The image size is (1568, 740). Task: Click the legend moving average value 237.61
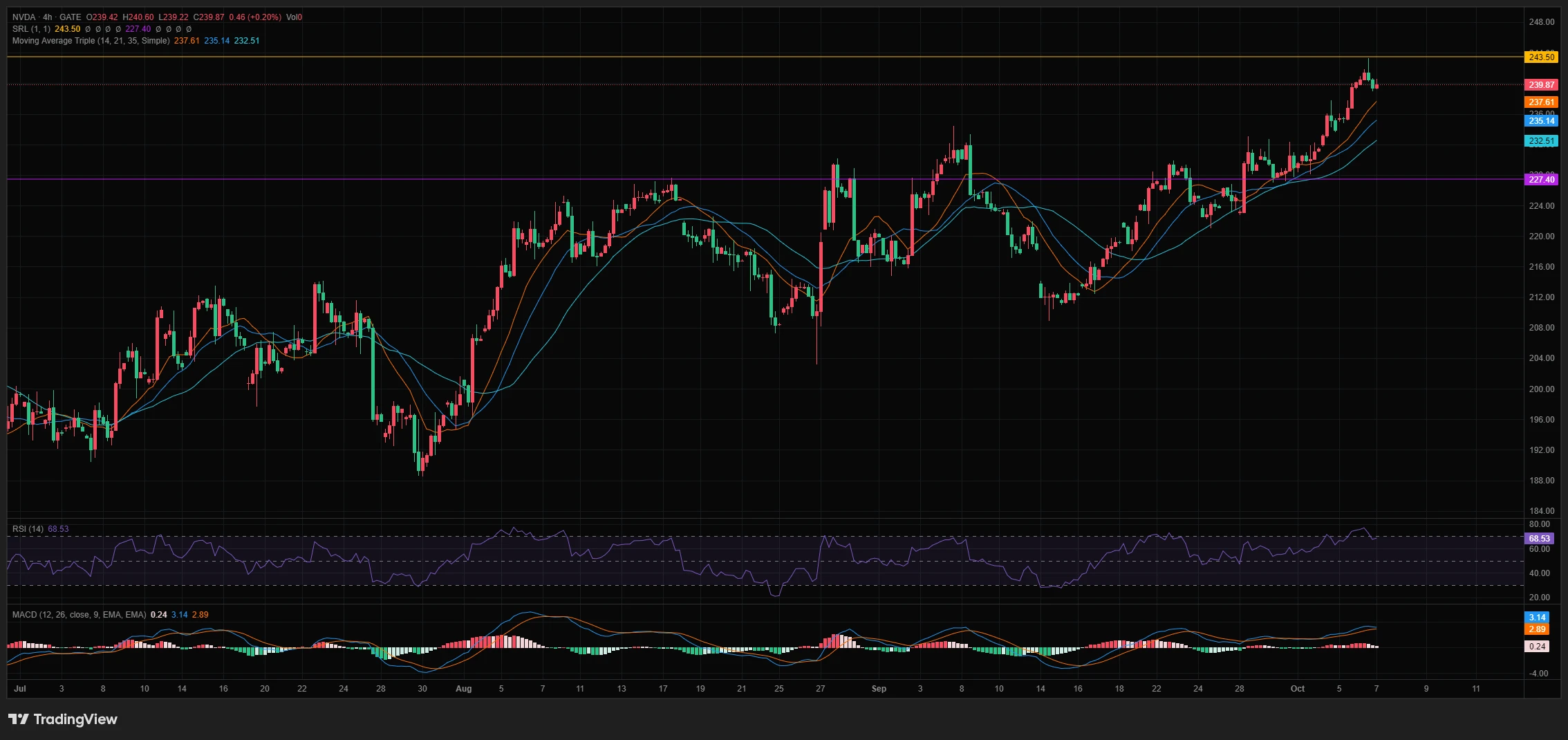[x=187, y=41]
